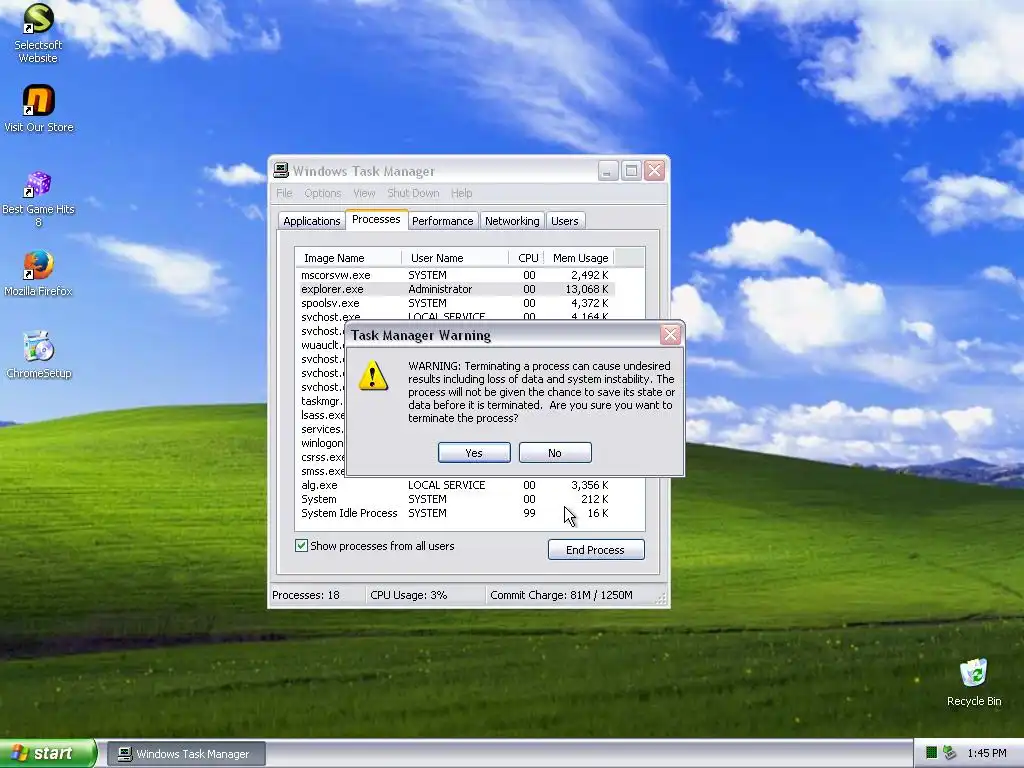Select the System process row
The image size is (1024, 768).
(455, 499)
